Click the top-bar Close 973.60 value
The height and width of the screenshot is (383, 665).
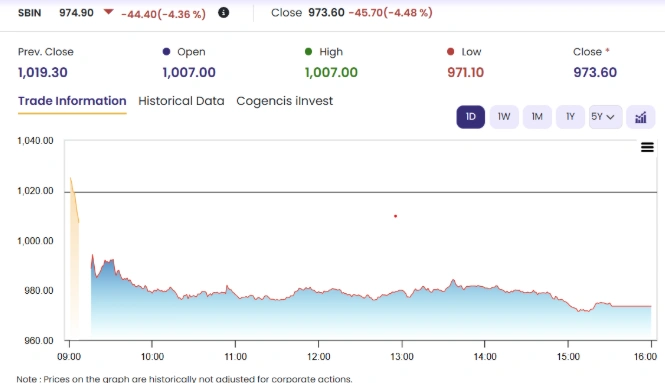pos(326,13)
